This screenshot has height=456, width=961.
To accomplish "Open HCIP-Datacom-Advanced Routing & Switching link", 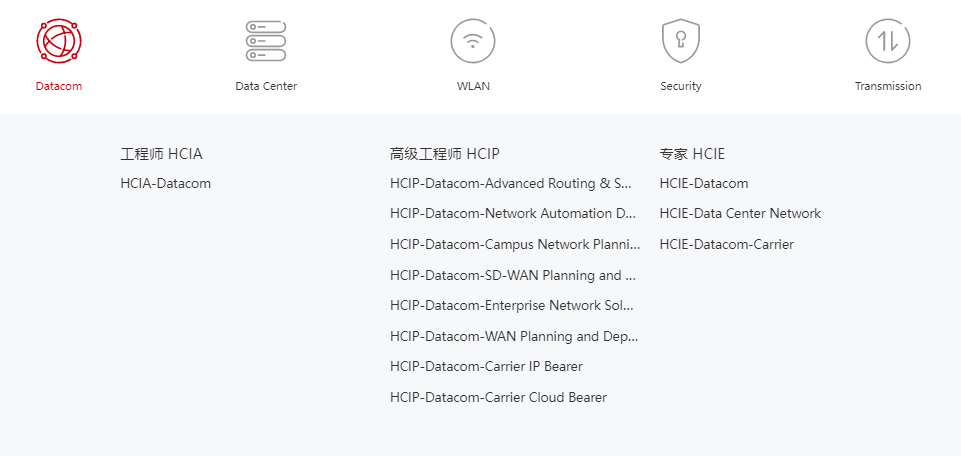I will tap(511, 183).
